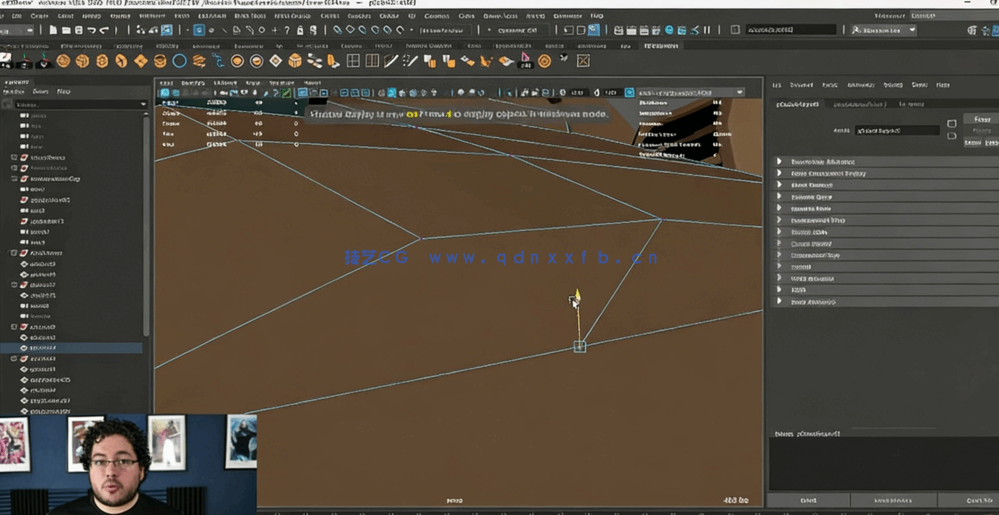Click the undo arrow in the status line
Viewport: 999px width, 515px height.
(91, 31)
